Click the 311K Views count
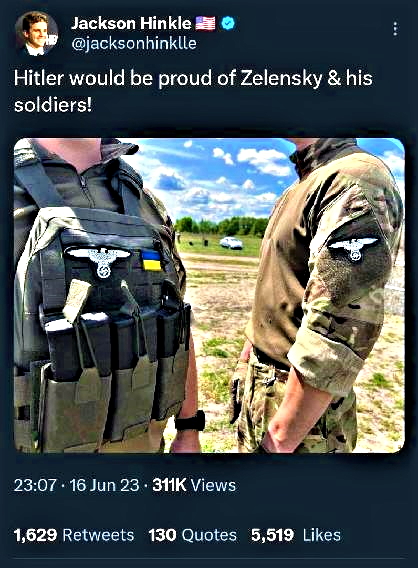This screenshot has width=418, height=568. [x=194, y=485]
